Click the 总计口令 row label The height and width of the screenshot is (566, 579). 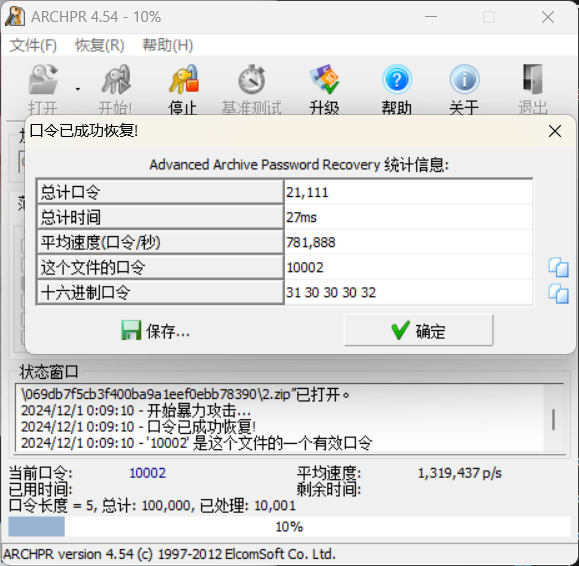pos(160,192)
